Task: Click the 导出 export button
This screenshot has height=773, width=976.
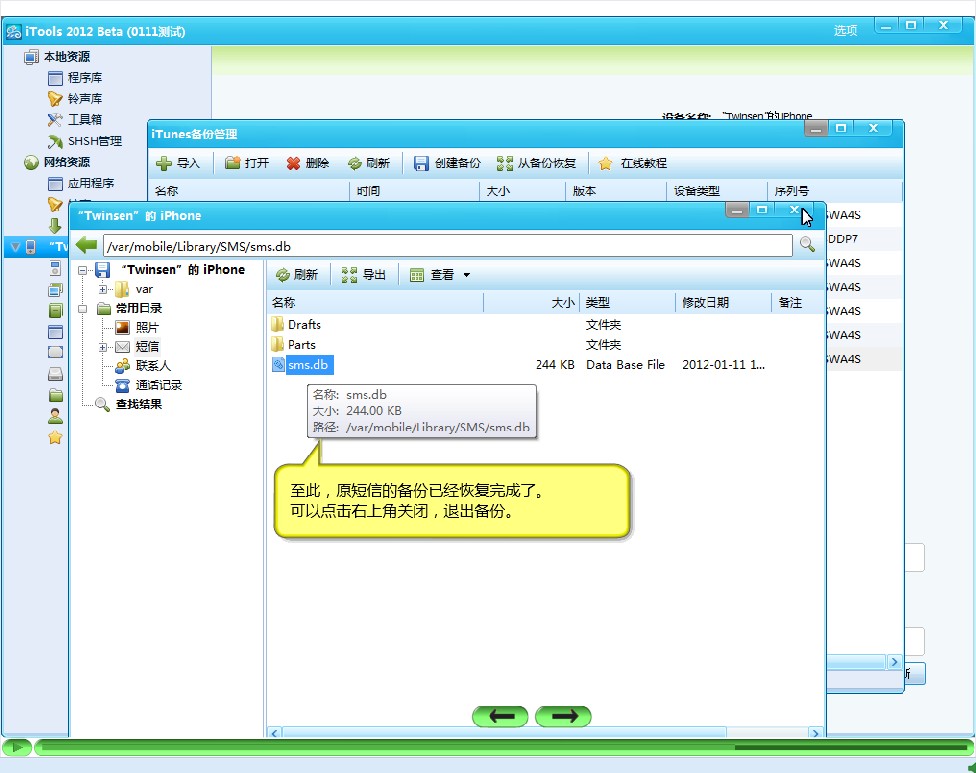Action: tap(364, 275)
